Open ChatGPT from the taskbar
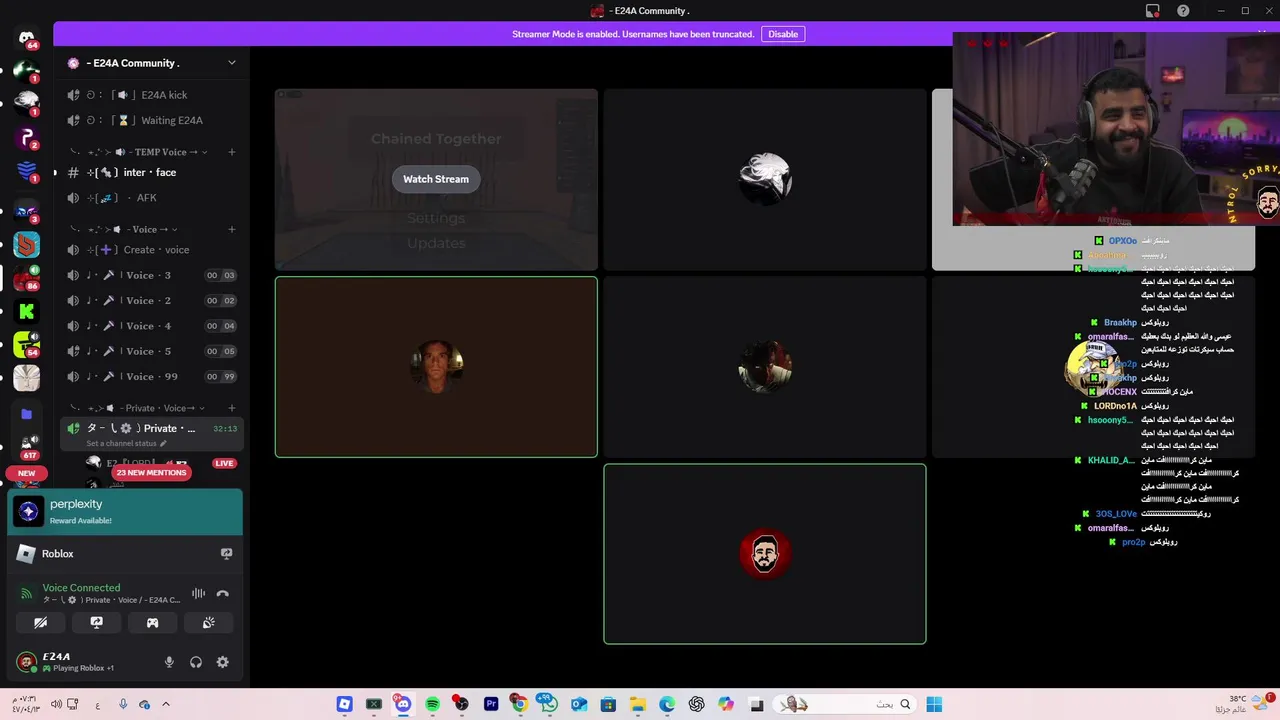 (697, 704)
